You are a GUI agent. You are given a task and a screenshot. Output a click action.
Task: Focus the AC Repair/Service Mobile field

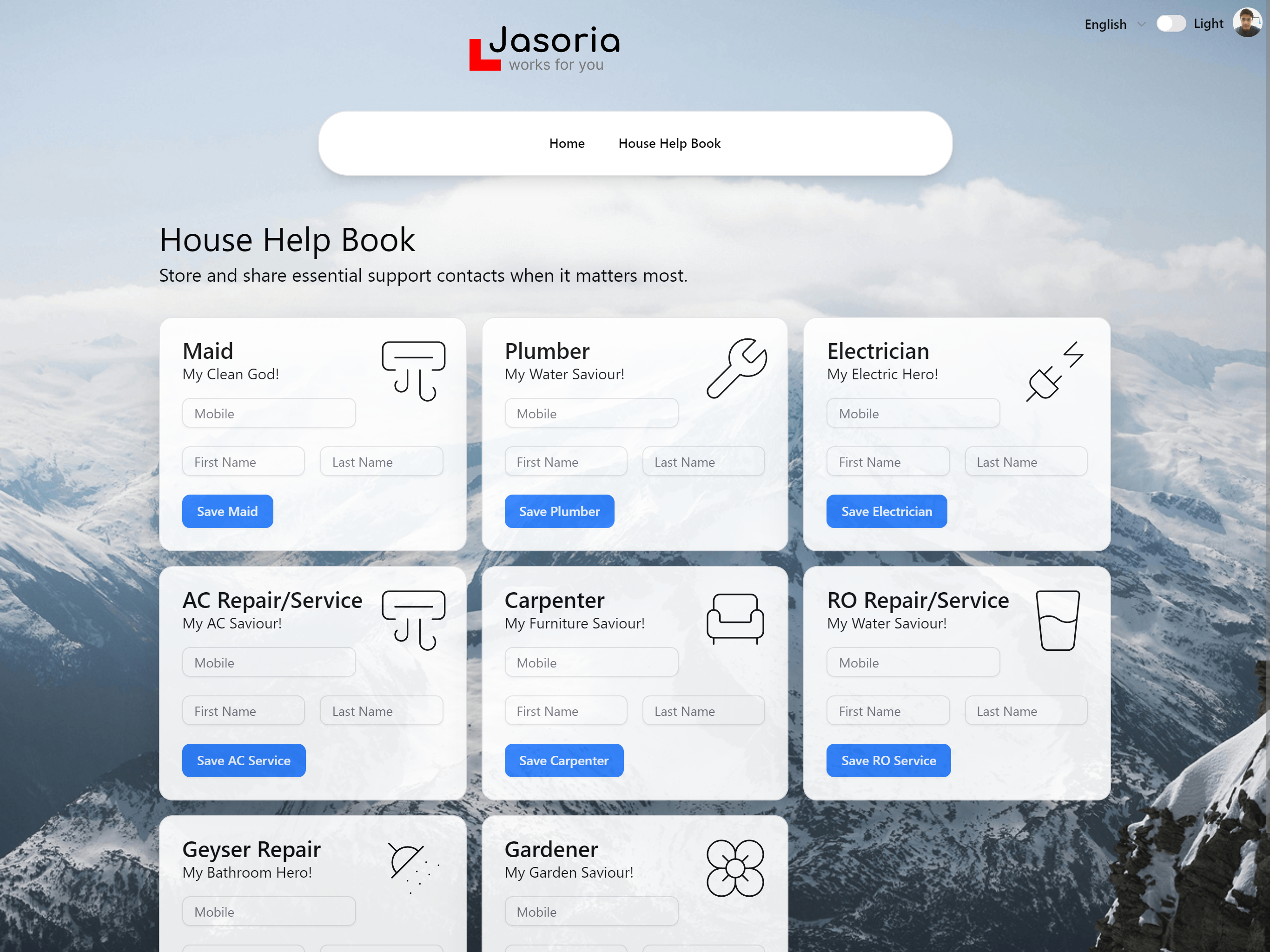point(269,662)
